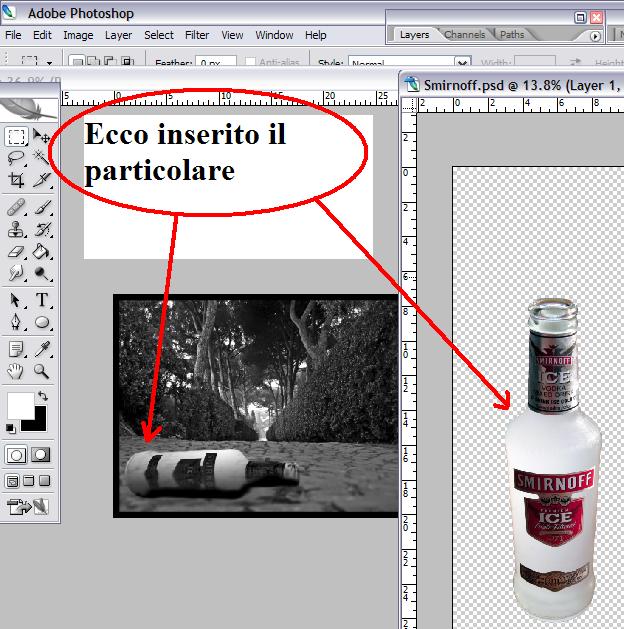The image size is (624, 629).
Task: Open the Edit menu
Action: coord(42,35)
